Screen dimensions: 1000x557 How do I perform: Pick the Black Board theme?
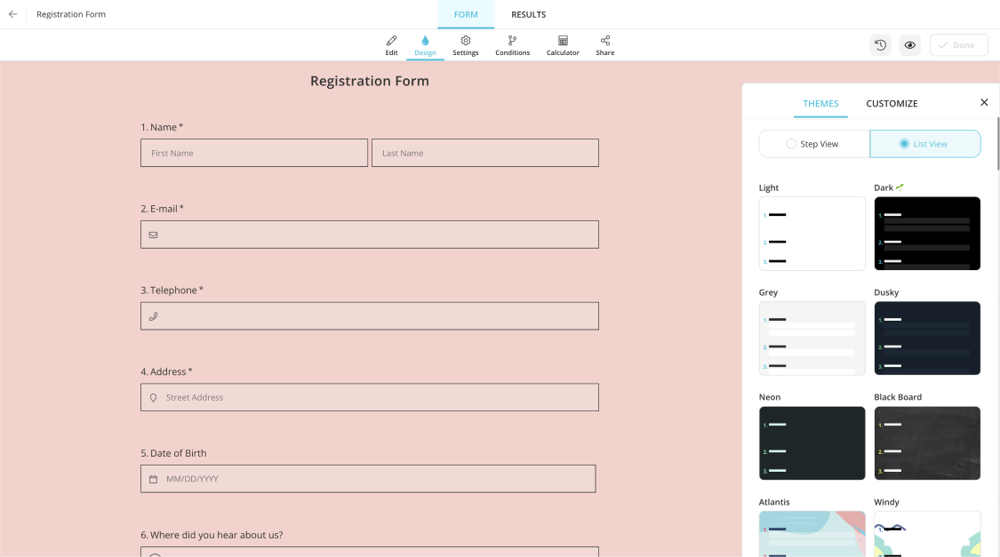click(927, 443)
